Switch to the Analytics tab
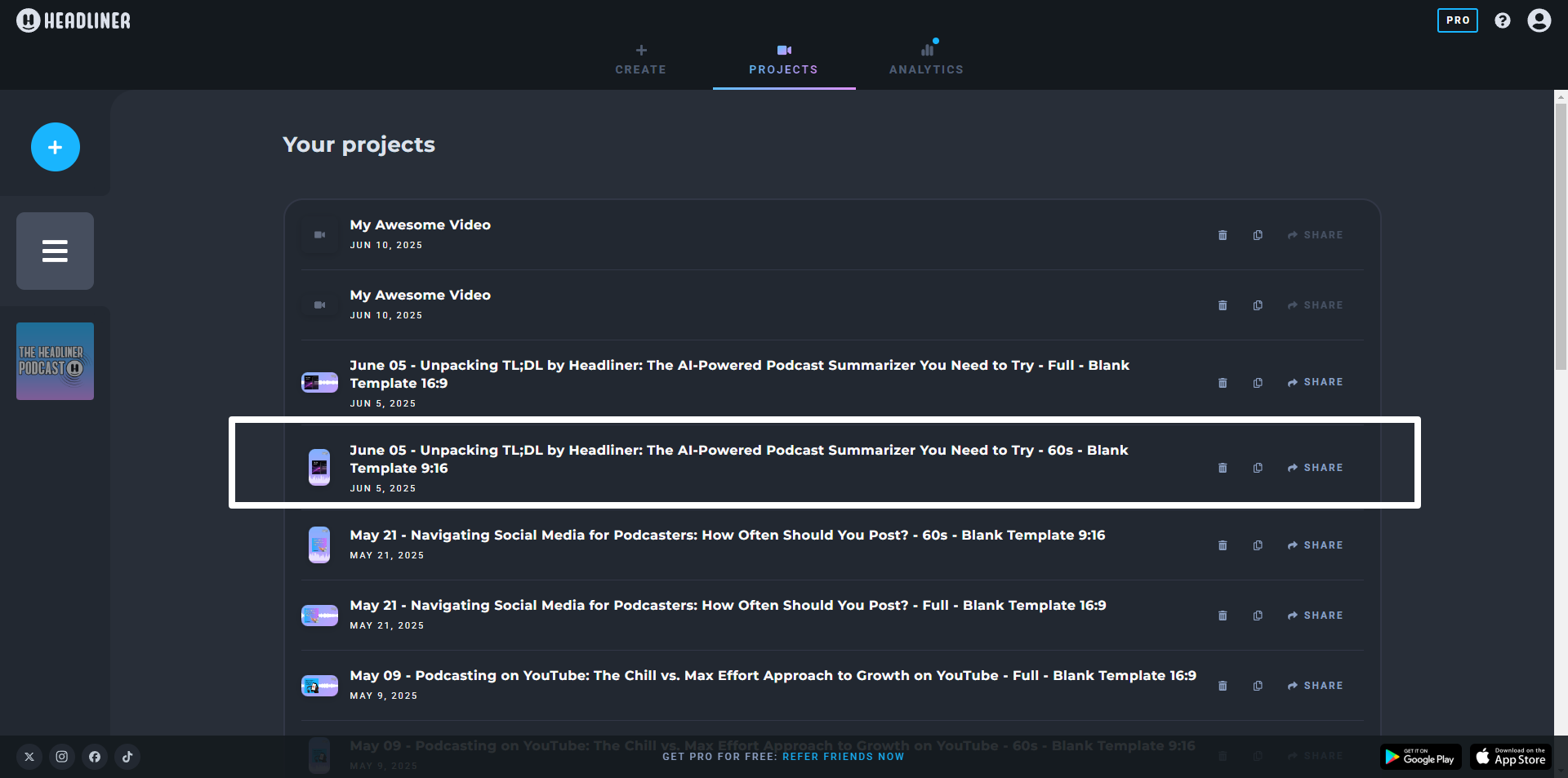Image resolution: width=1568 pixels, height=778 pixels. click(x=926, y=60)
